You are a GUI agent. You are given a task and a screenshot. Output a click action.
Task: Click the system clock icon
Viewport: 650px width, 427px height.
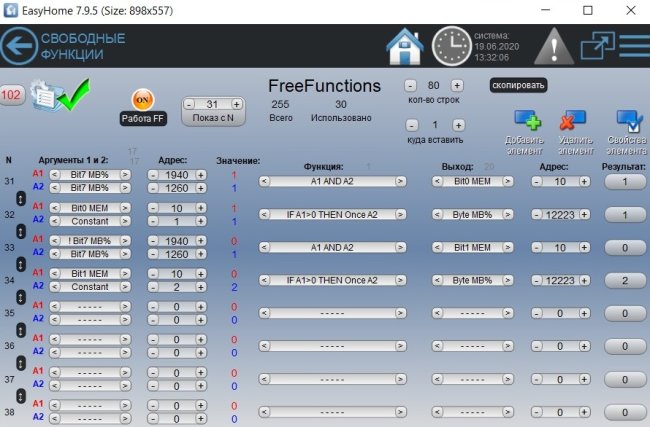(x=452, y=46)
